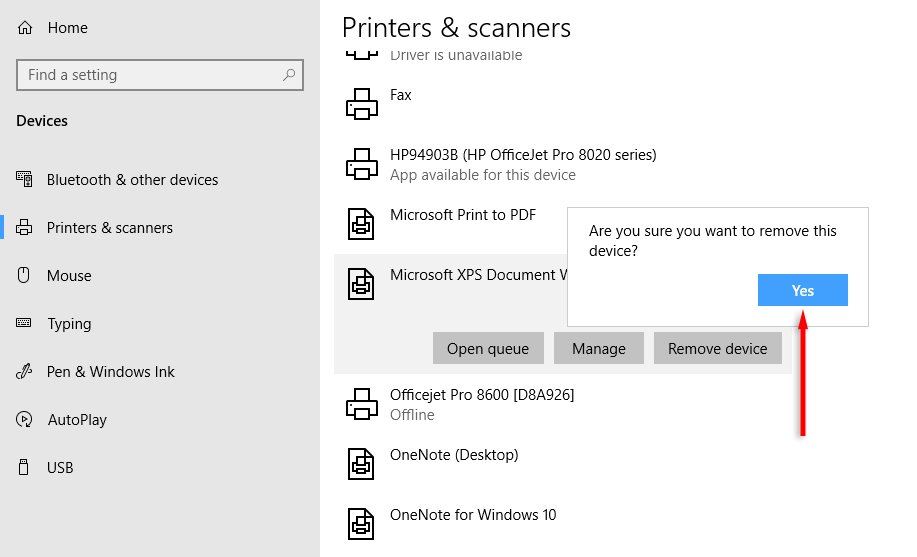Click the search magnifier icon
The height and width of the screenshot is (557, 917).
(289, 75)
